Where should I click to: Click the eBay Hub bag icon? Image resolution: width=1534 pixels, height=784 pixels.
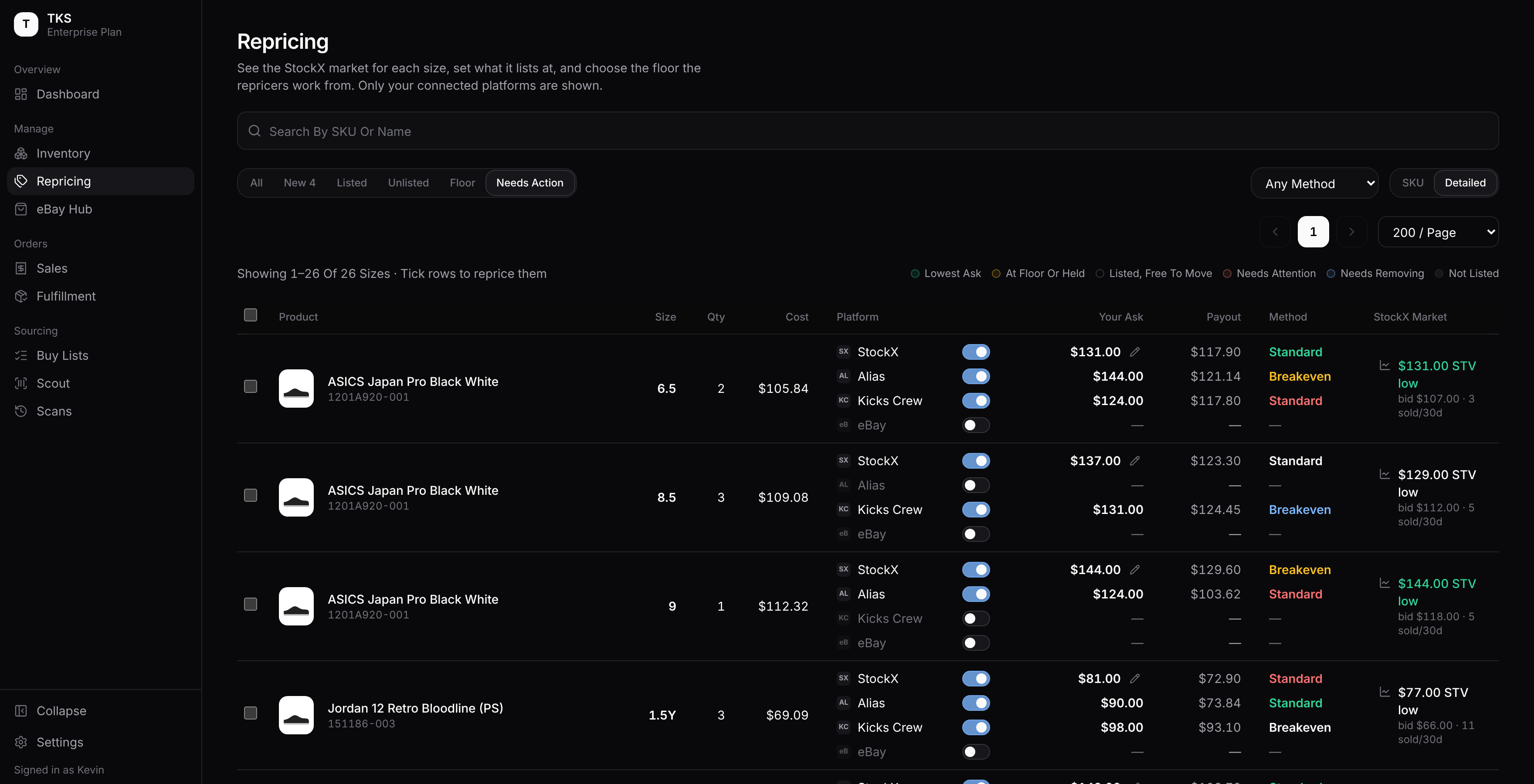point(21,209)
